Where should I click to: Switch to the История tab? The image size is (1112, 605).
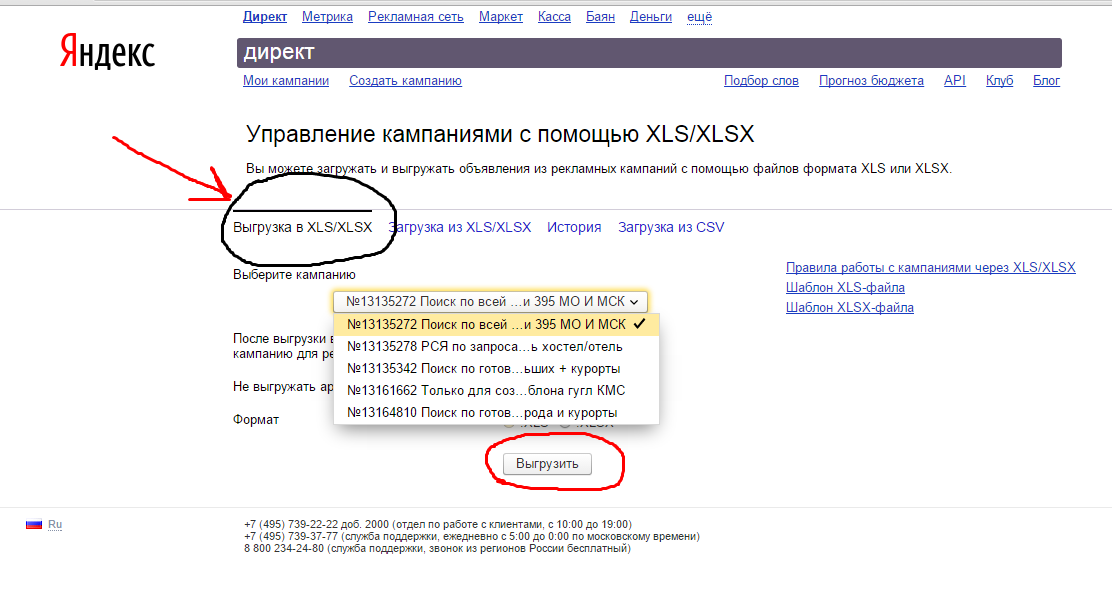tap(574, 227)
